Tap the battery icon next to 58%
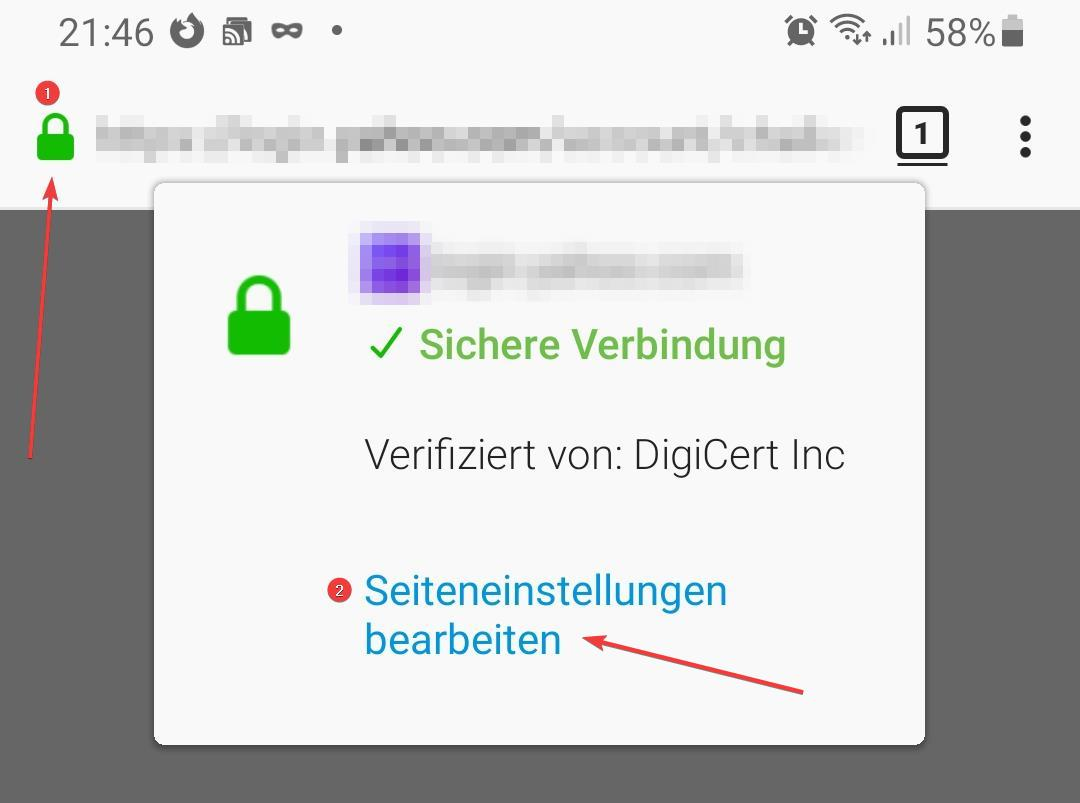 (1012, 32)
